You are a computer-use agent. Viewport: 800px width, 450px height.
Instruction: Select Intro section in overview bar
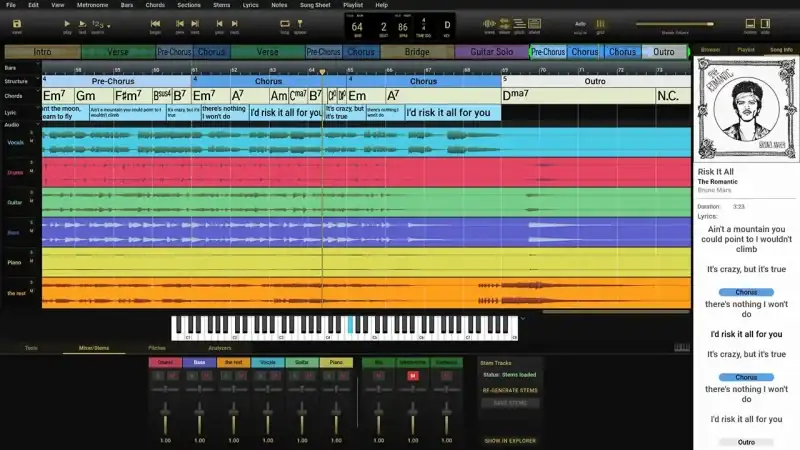(x=42, y=52)
